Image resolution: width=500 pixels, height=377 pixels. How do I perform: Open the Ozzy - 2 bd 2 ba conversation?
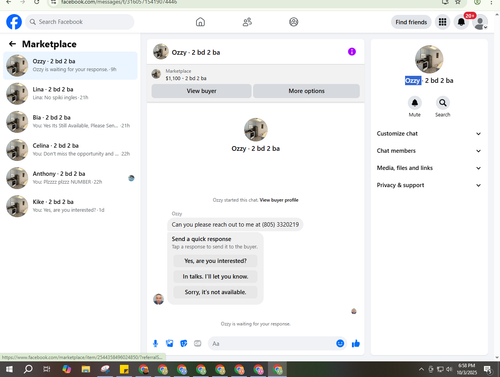pyautogui.click(x=70, y=65)
